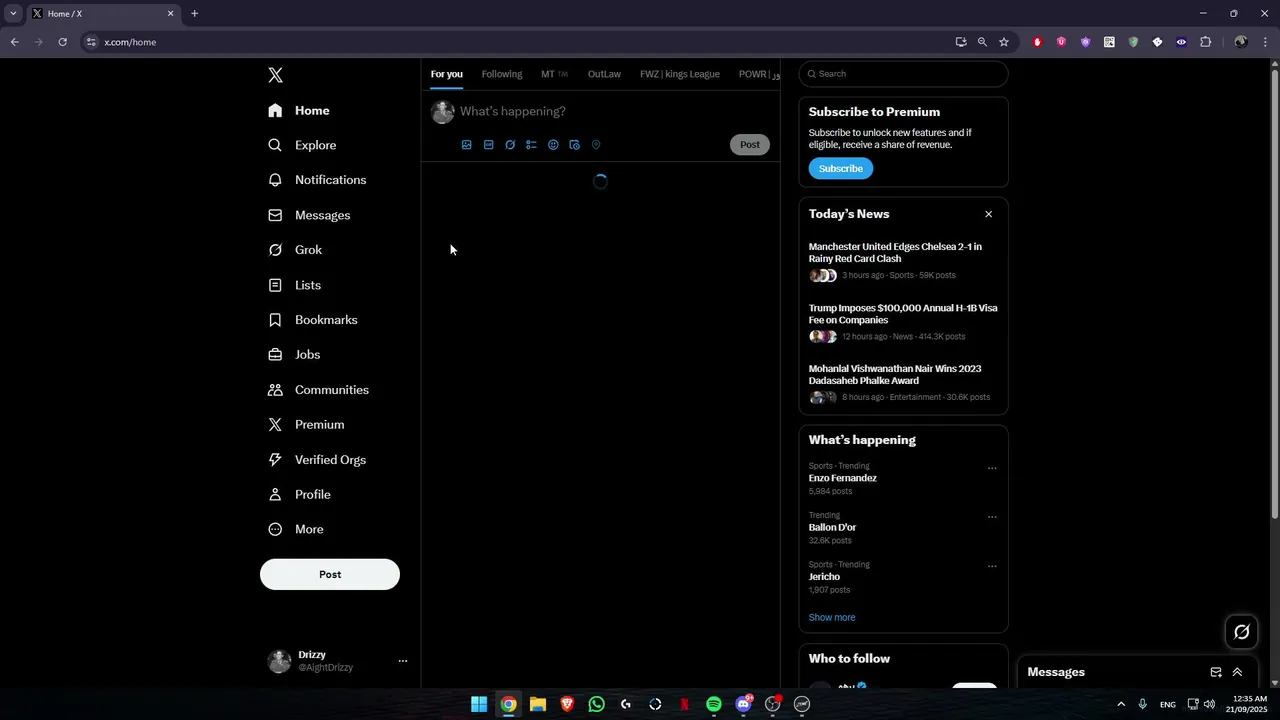Click the location tag icon in composer
This screenshot has height=720, width=1280.
point(596,145)
